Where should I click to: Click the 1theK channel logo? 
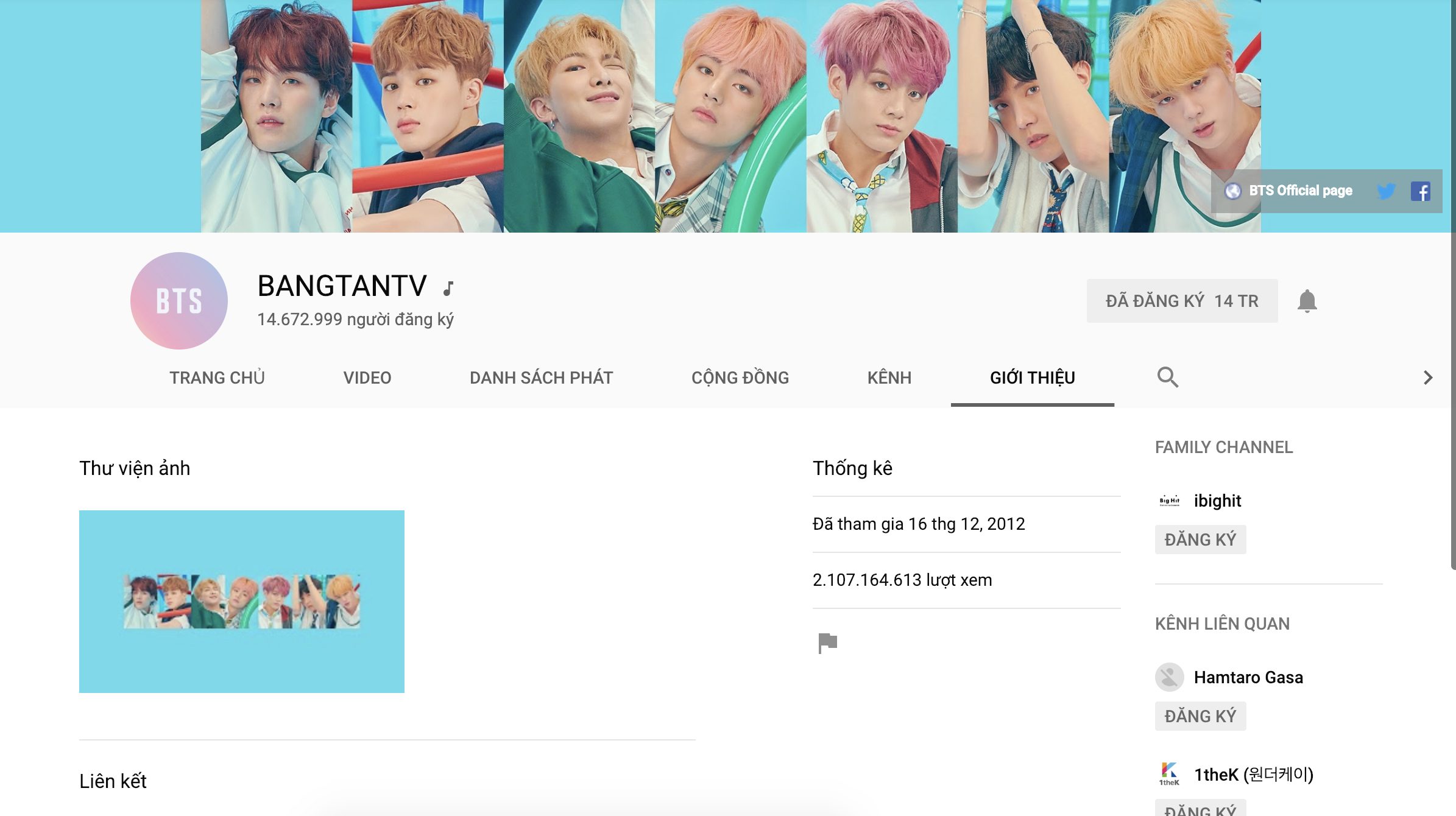pos(1169,774)
